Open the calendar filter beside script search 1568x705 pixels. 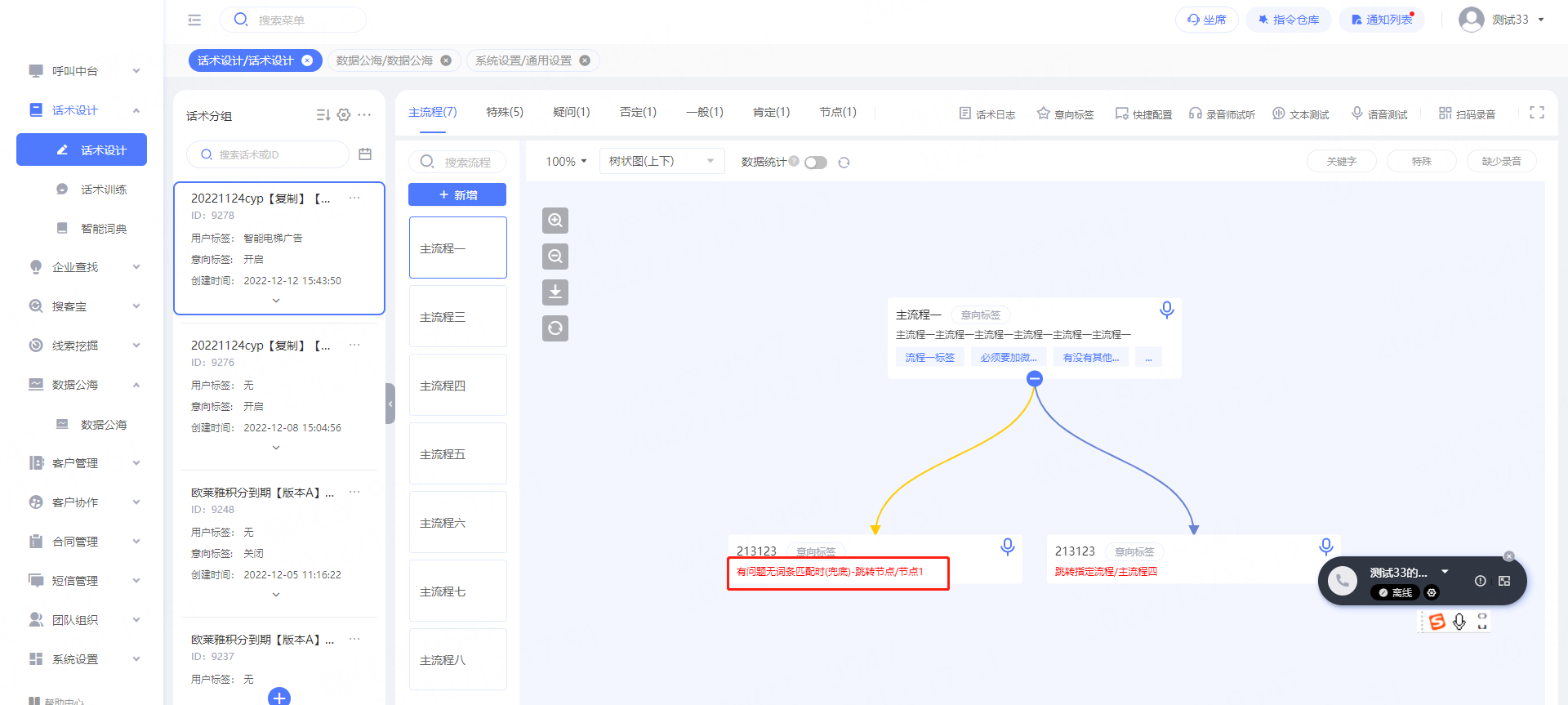click(365, 154)
